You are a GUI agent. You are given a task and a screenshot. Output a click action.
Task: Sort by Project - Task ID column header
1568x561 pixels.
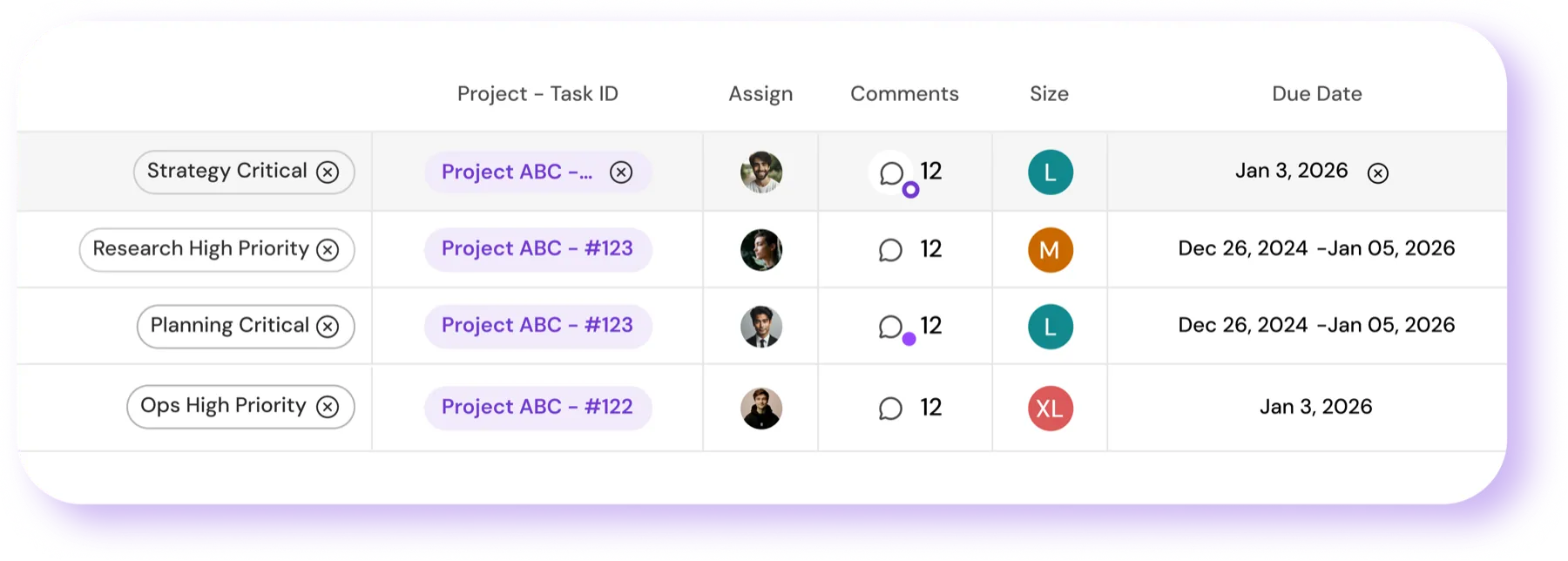coord(537,94)
